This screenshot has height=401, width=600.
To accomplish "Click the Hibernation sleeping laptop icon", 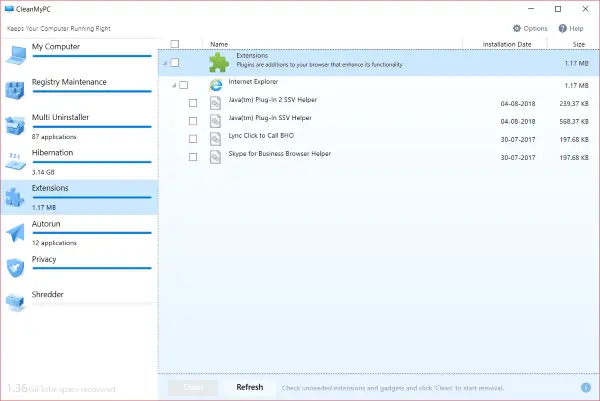I will [x=15, y=161].
